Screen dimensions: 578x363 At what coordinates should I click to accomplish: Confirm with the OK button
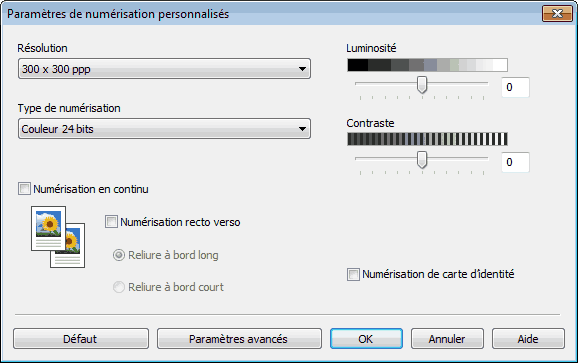coord(366,339)
